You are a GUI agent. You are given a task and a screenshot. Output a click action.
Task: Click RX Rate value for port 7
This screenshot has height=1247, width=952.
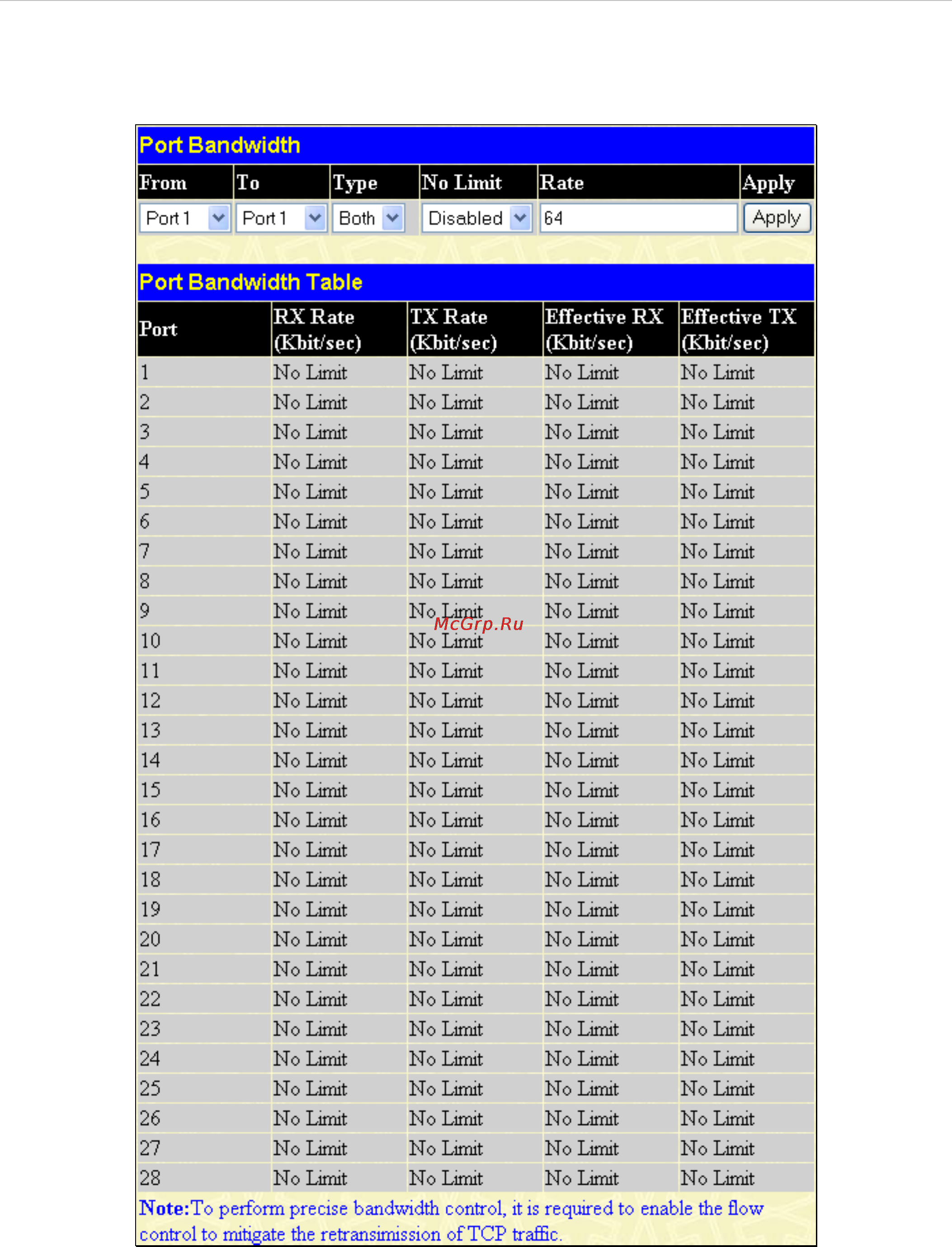point(311,551)
